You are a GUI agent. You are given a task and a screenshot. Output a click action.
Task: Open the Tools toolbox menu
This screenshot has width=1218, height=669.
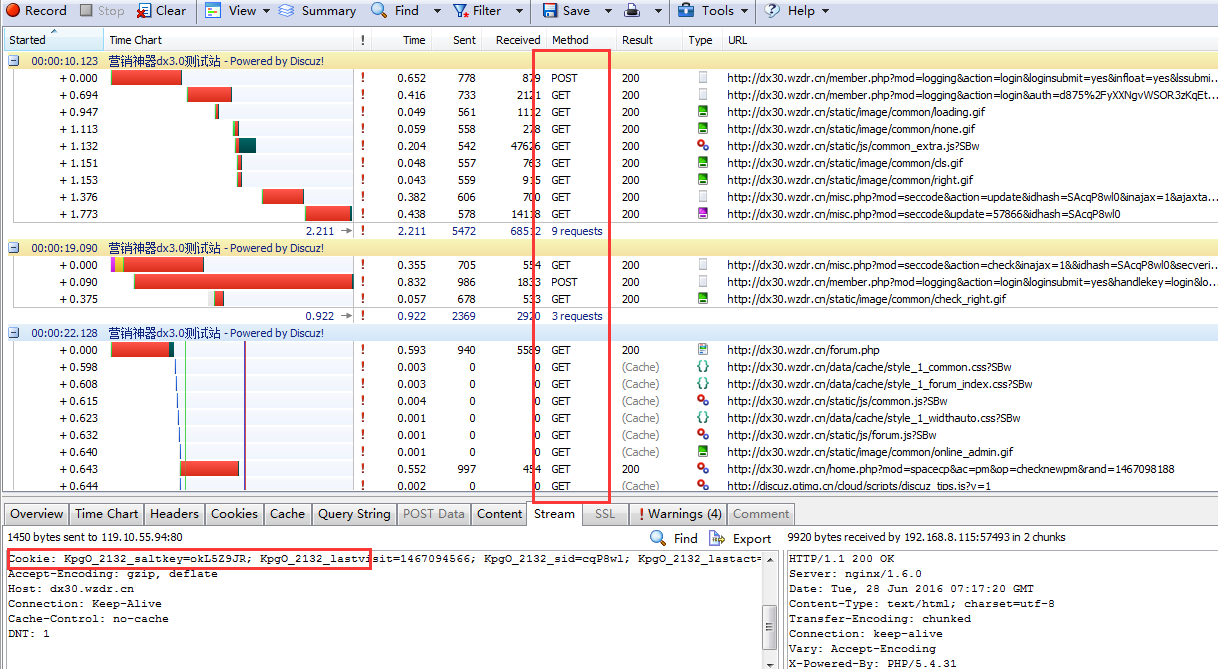pos(687,11)
